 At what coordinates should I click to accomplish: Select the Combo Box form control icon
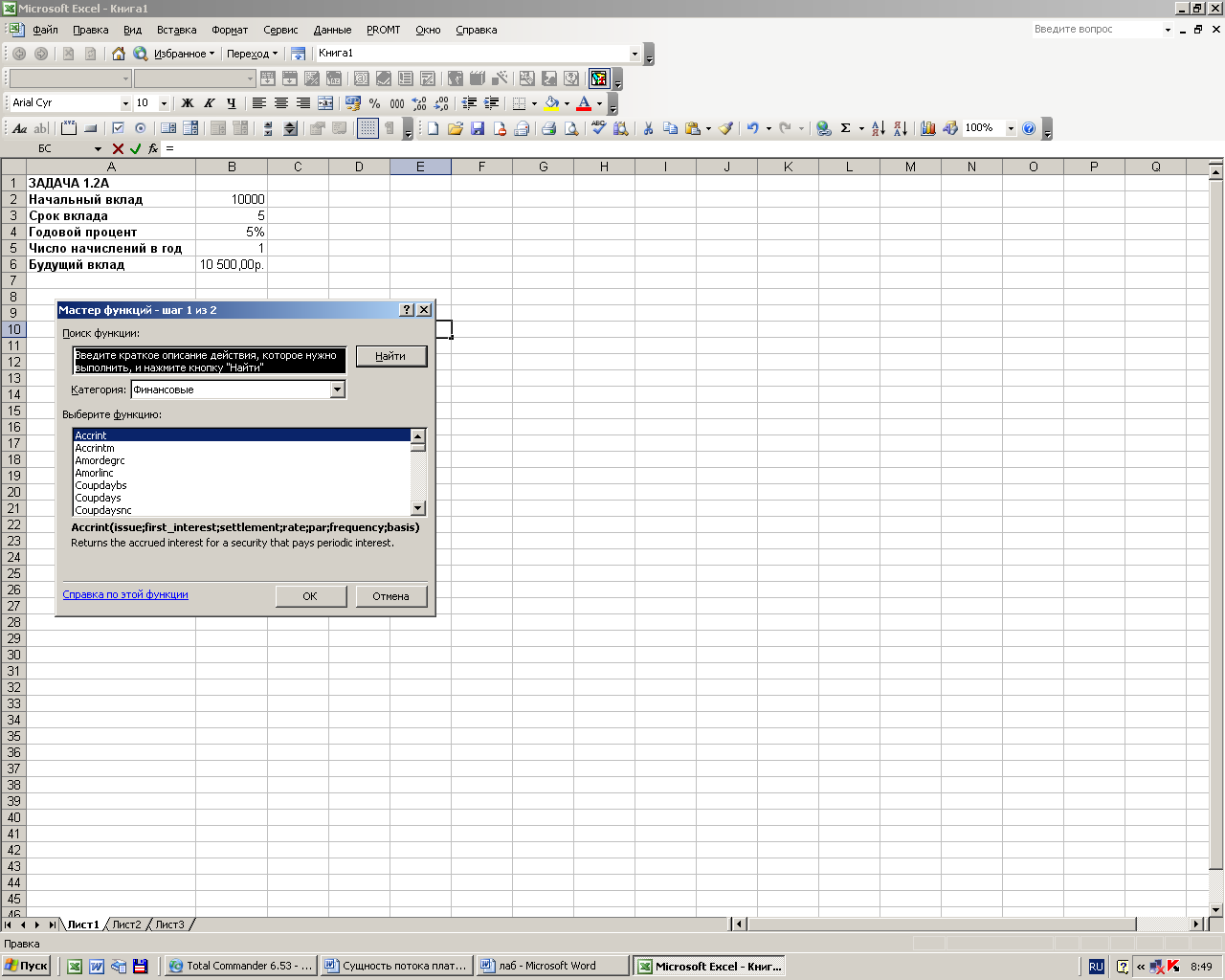coord(190,128)
